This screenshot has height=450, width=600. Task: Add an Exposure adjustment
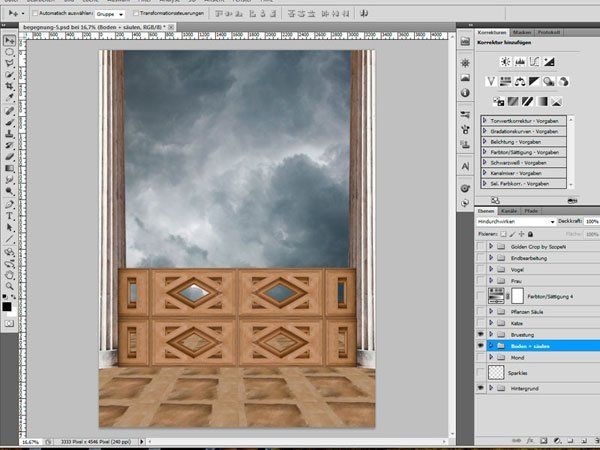click(549, 62)
